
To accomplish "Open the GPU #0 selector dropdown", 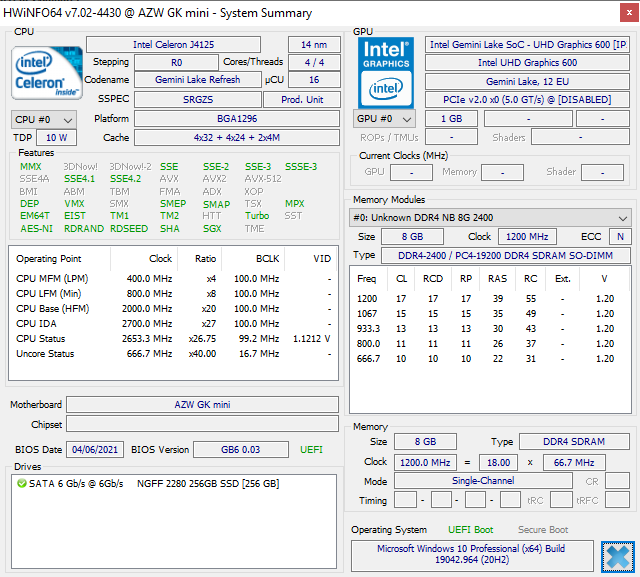I will tap(384, 119).
